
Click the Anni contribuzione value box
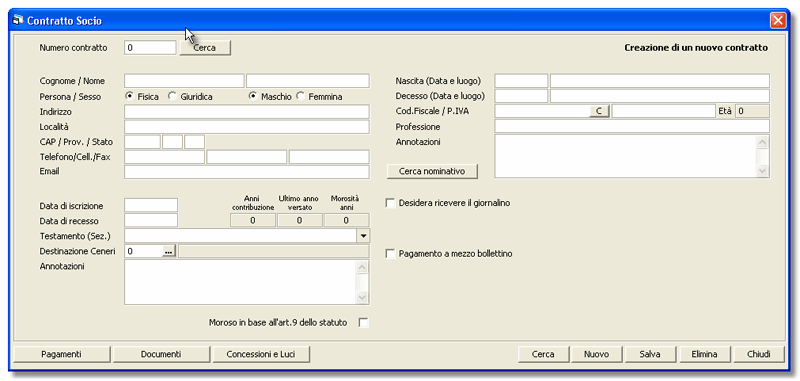pyautogui.click(x=253, y=220)
